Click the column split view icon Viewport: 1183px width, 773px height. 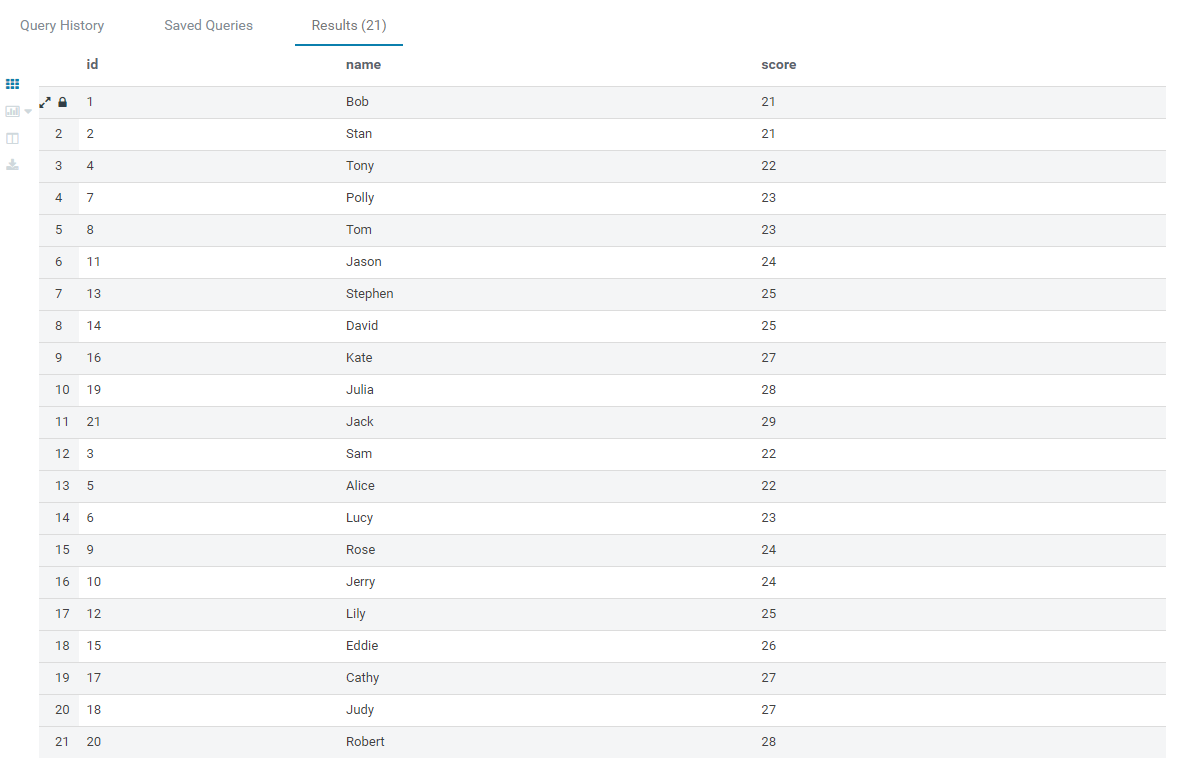(13, 138)
